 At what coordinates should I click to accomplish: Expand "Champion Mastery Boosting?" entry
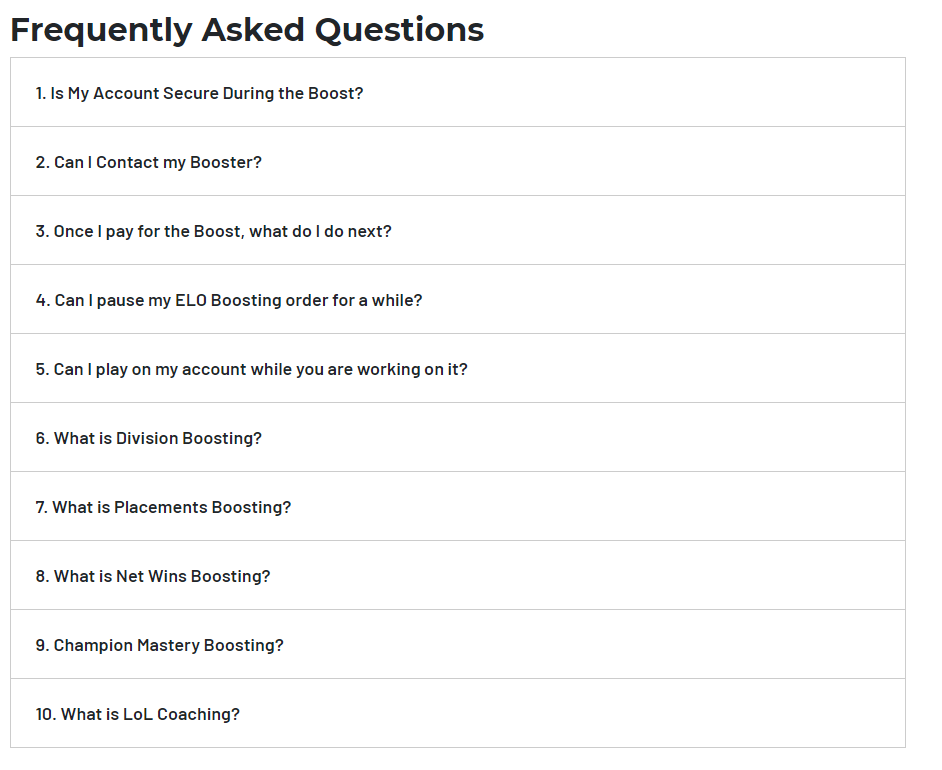(458, 645)
